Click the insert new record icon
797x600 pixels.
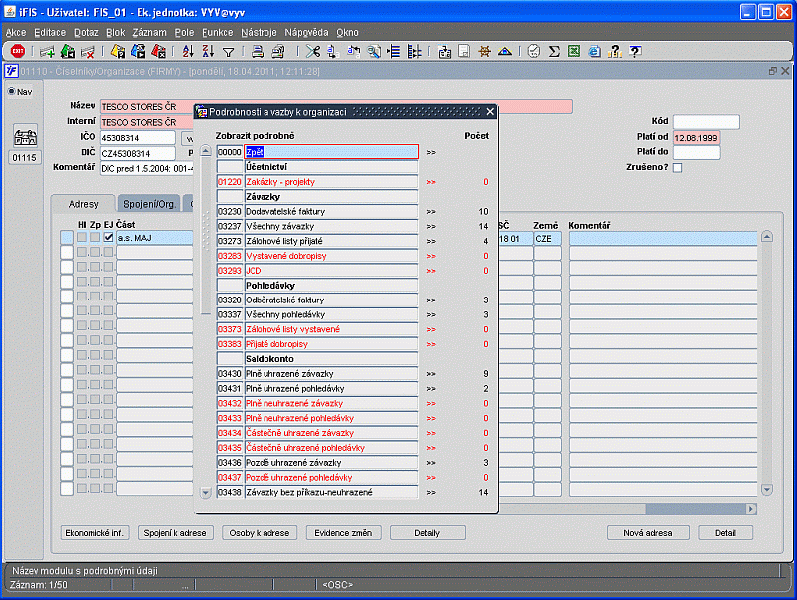(x=47, y=51)
